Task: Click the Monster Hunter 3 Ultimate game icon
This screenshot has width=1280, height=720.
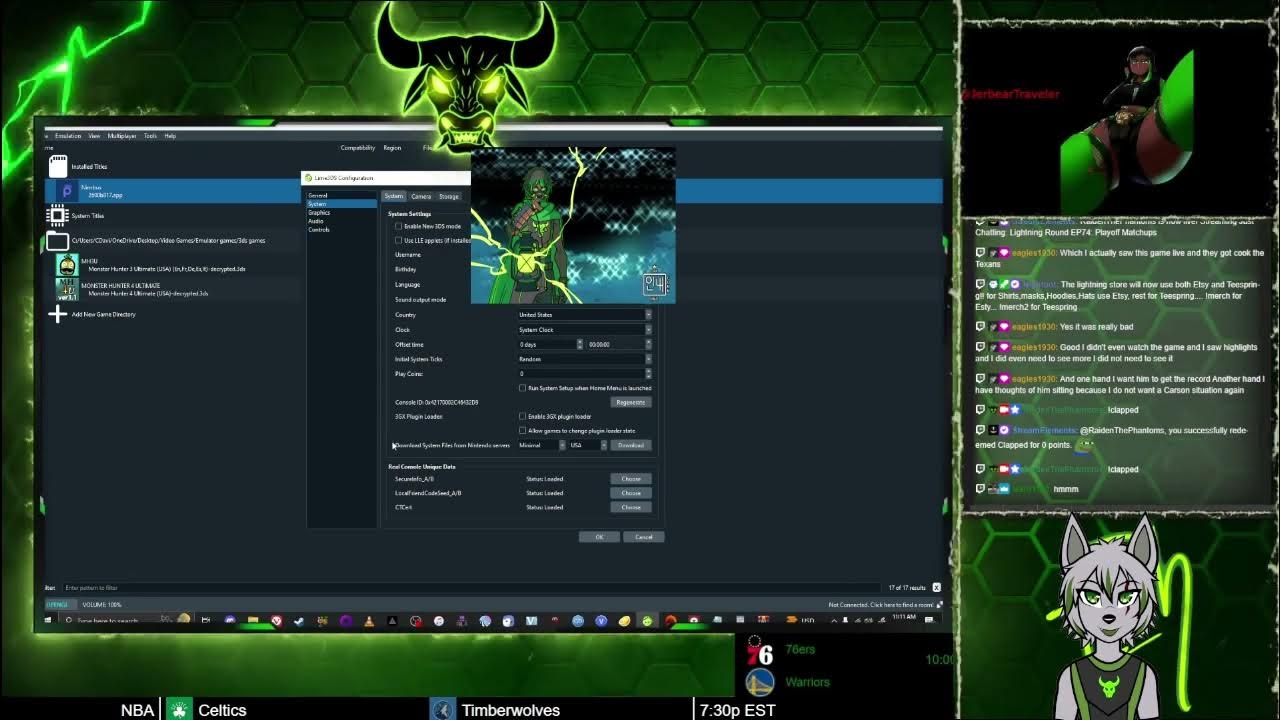Action: pos(67,265)
